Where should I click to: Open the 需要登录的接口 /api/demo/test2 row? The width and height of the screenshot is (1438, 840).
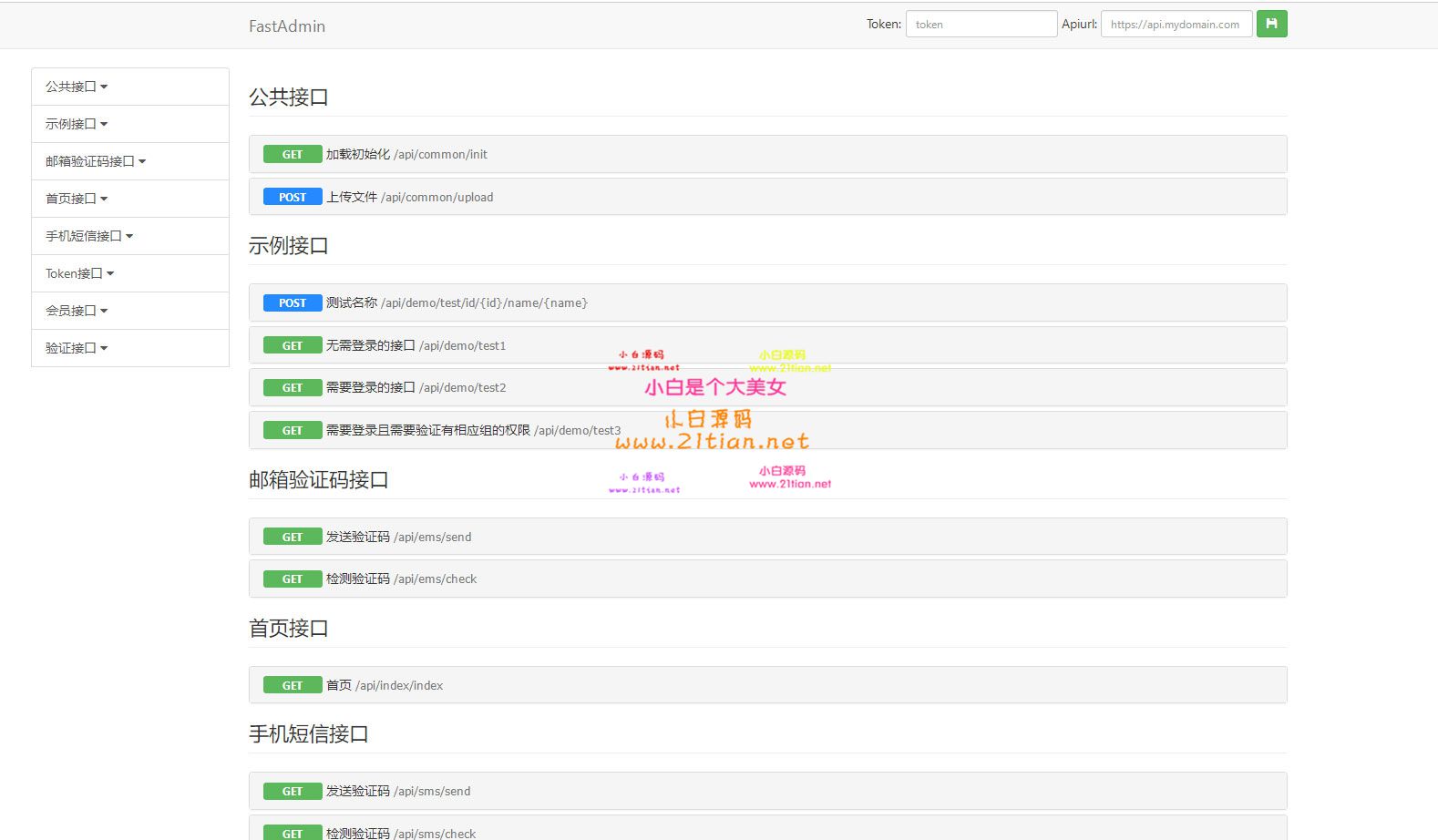click(767, 387)
